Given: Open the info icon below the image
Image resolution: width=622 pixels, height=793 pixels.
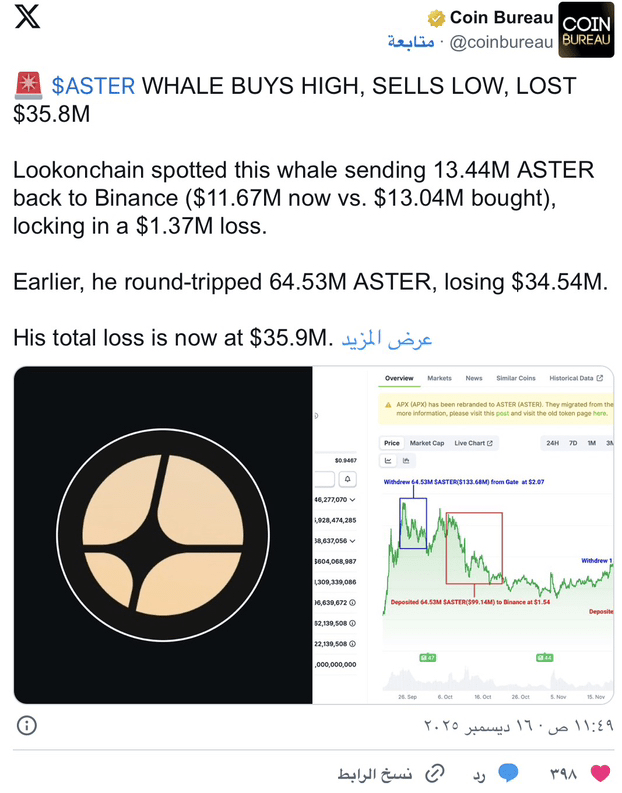Looking at the screenshot, I should (27, 725).
